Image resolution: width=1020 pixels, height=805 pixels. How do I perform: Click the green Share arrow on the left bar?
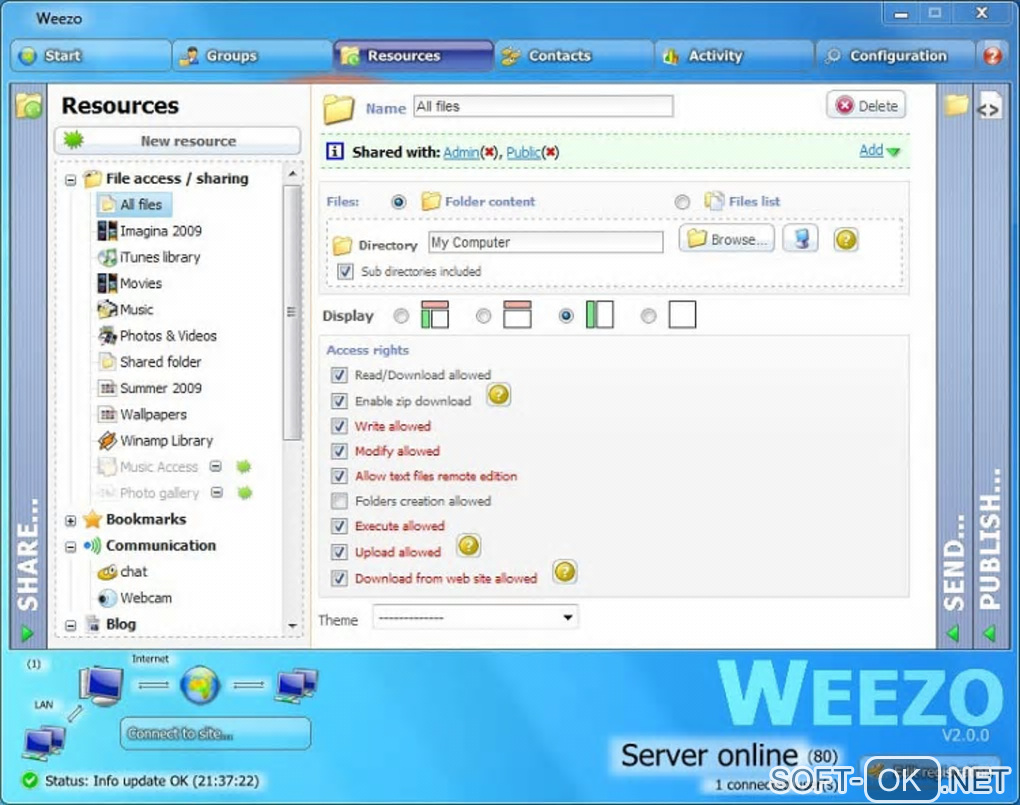(x=27, y=633)
